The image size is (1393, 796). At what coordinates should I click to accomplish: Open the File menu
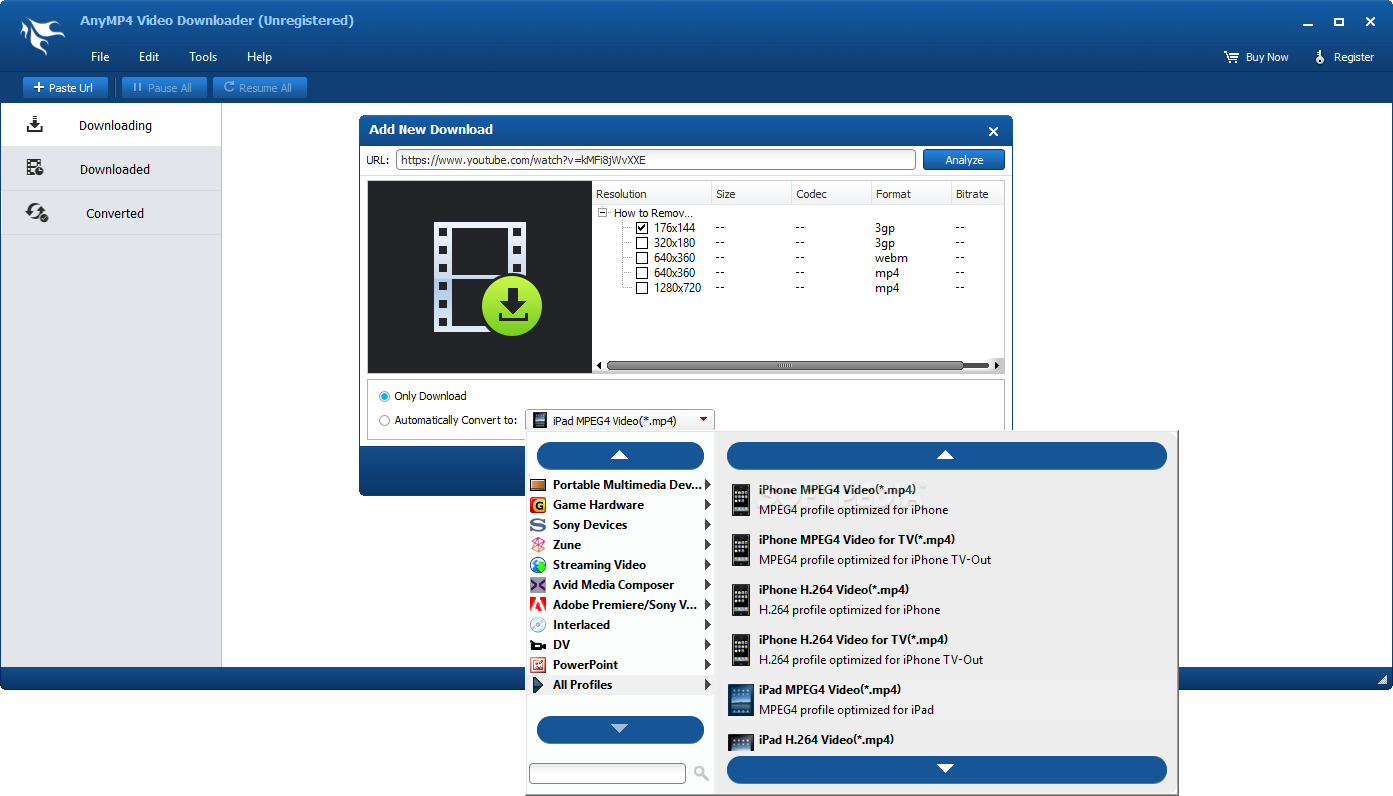click(x=100, y=57)
